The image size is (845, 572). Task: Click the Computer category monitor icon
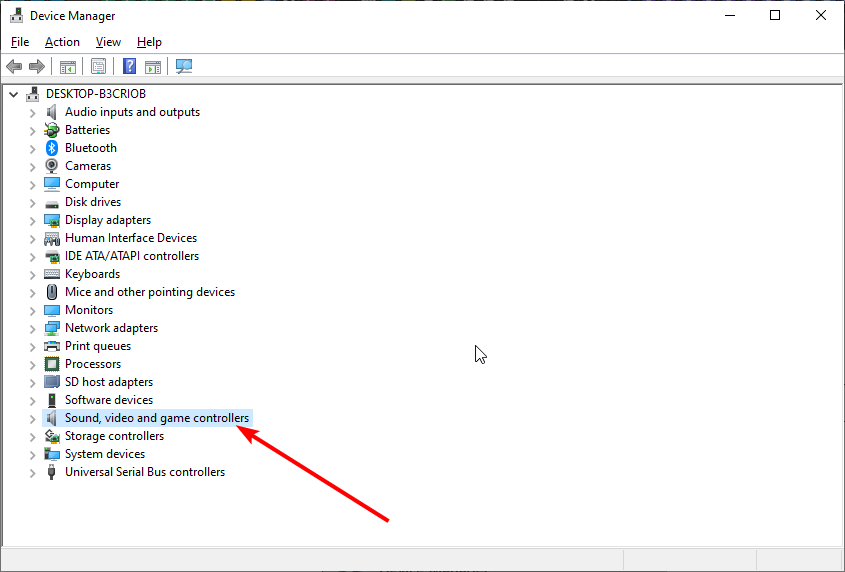tap(52, 184)
